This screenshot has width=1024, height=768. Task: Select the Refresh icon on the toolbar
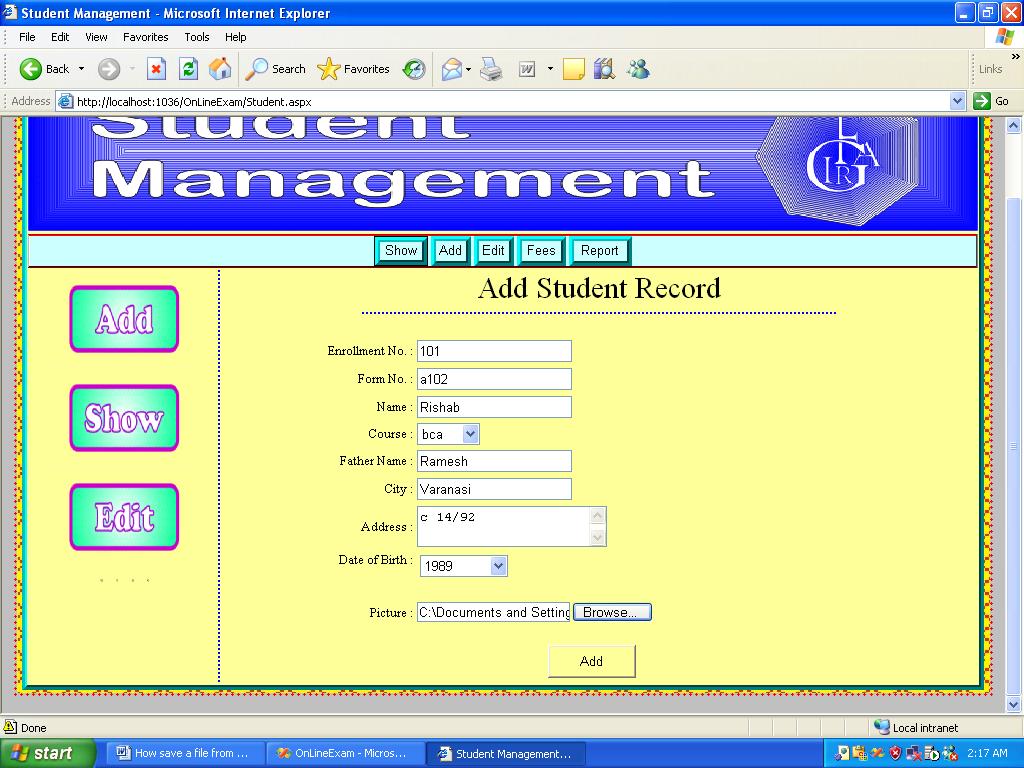tap(188, 69)
